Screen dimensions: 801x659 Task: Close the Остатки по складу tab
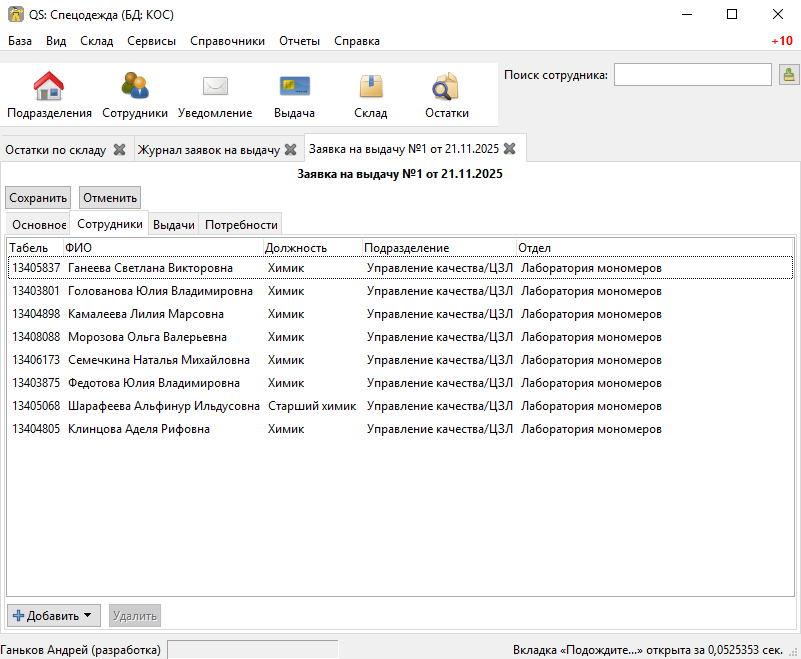pyautogui.click(x=119, y=149)
